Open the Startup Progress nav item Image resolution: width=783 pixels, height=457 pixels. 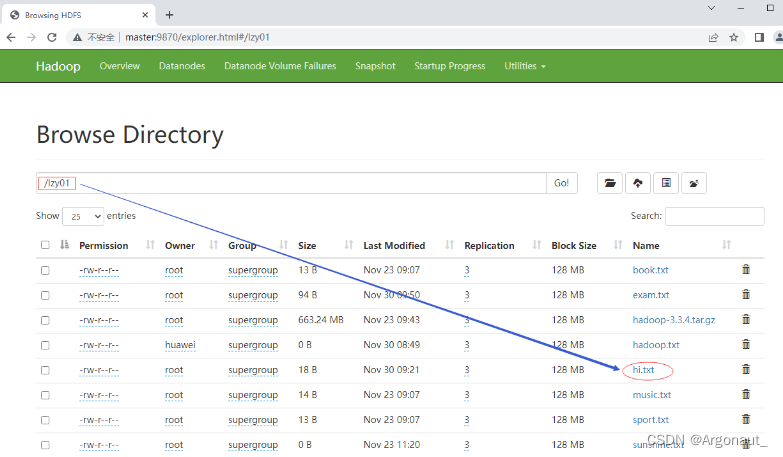pos(449,66)
